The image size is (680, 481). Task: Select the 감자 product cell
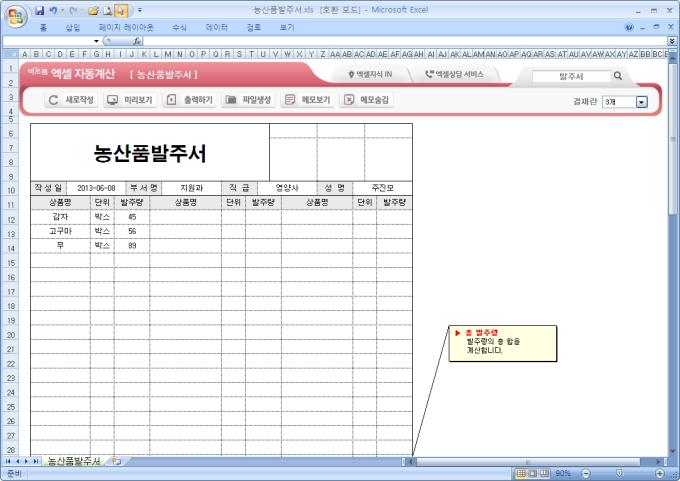click(x=60, y=217)
